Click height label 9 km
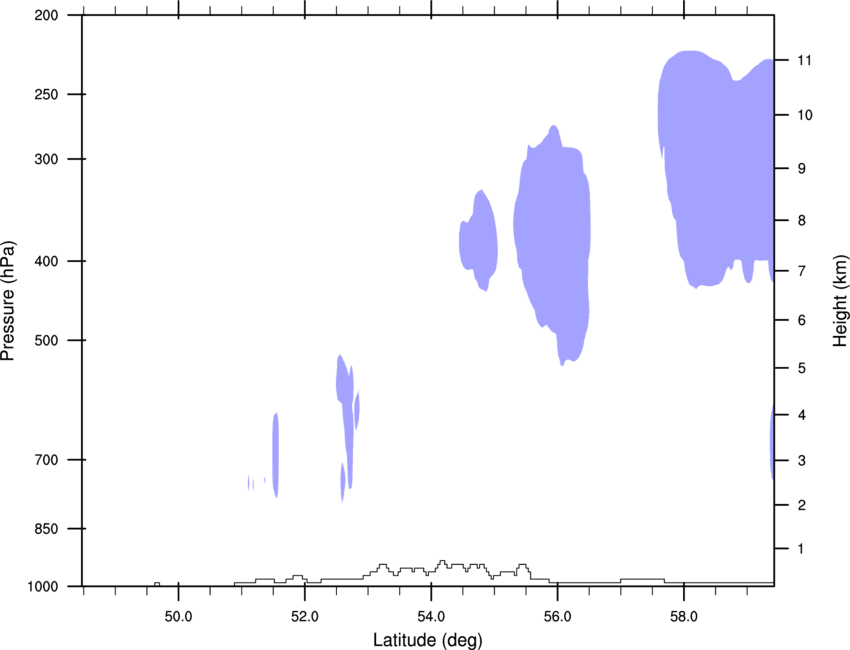 pyautogui.click(x=802, y=169)
